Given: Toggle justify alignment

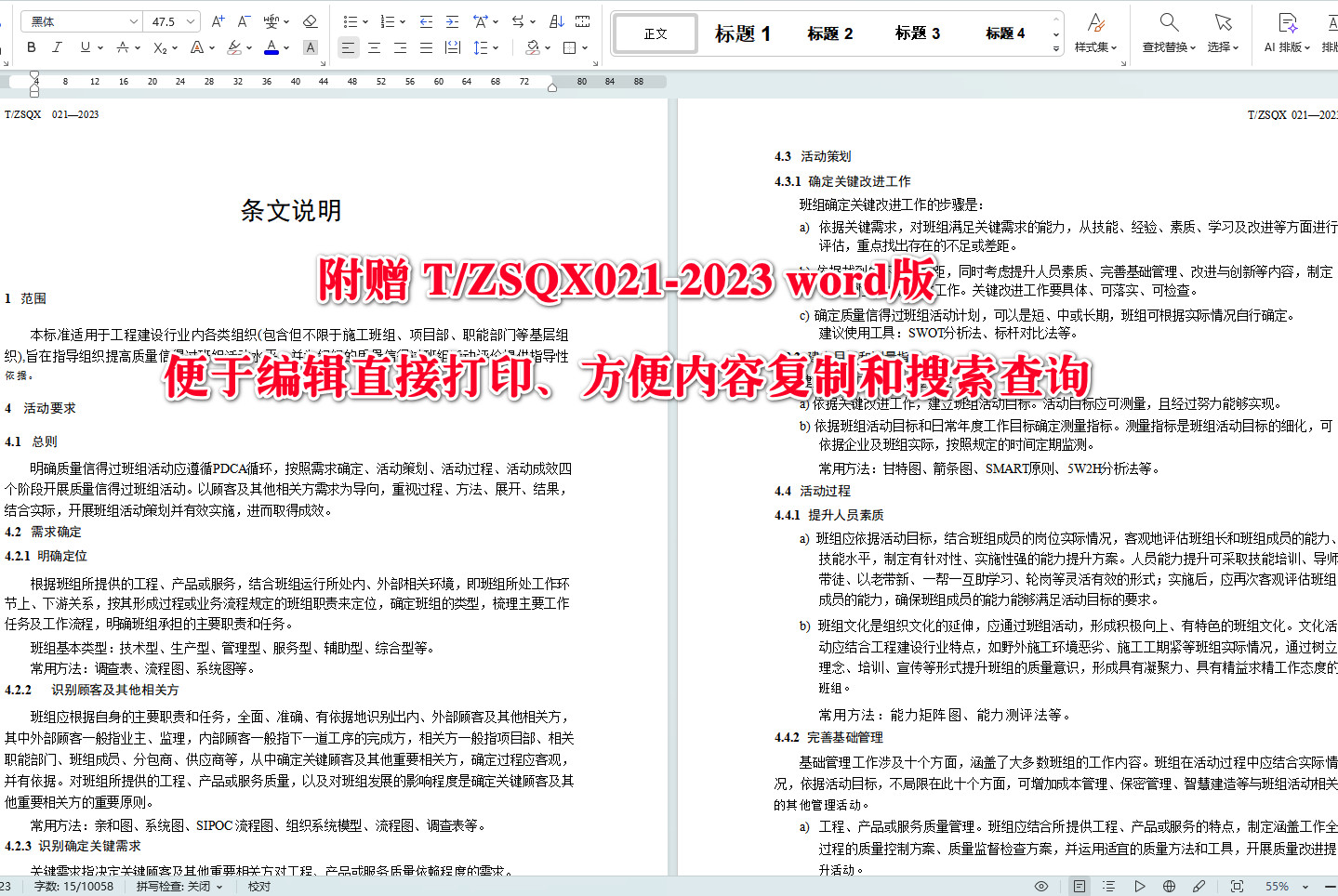Looking at the screenshot, I should point(426,47).
